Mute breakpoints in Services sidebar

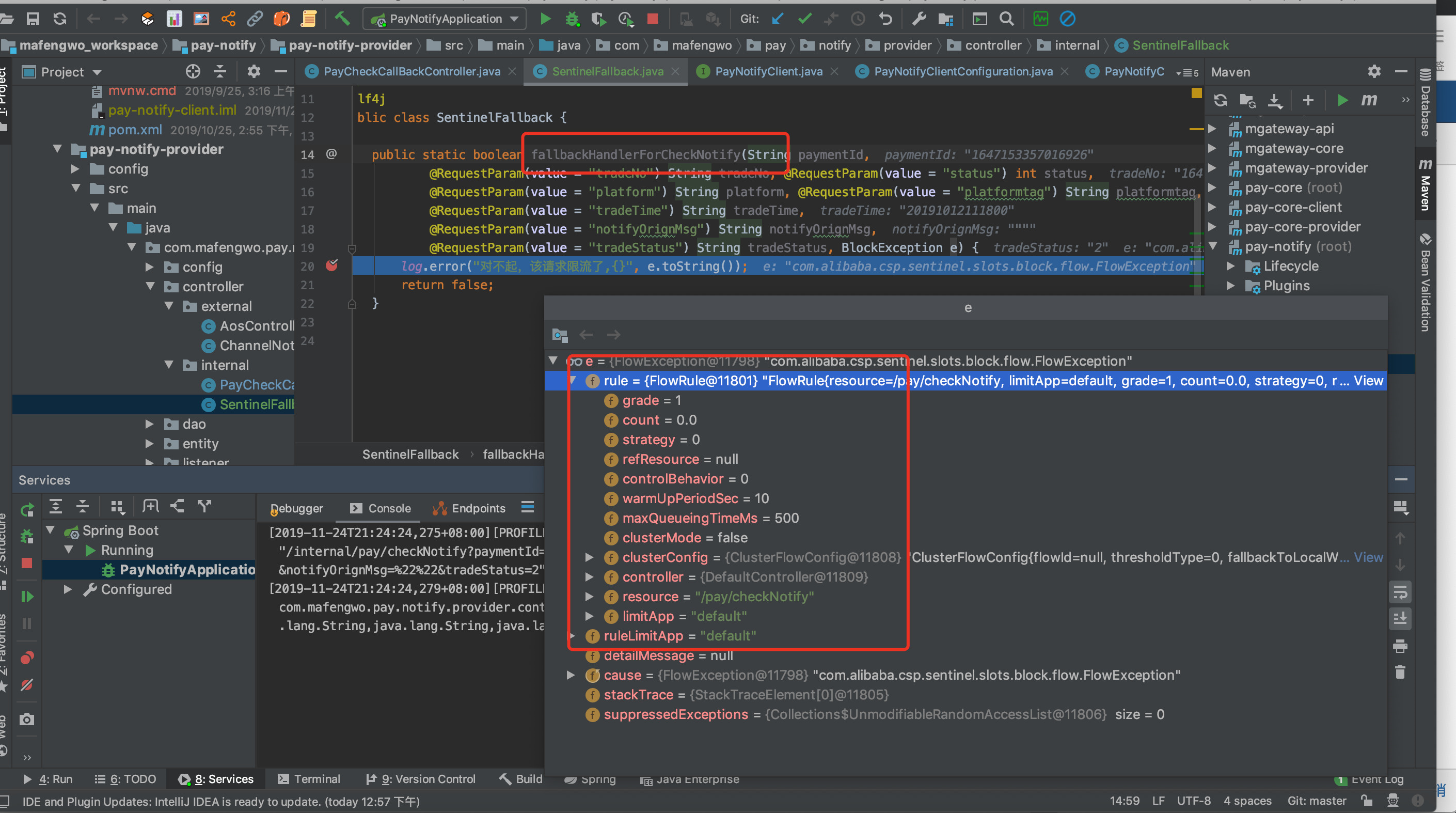click(26, 685)
